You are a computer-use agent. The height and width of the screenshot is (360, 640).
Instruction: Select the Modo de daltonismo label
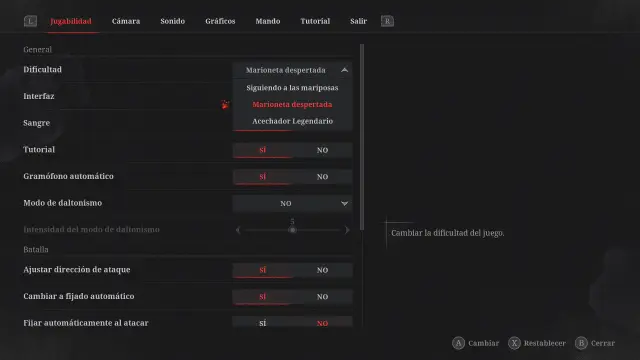62,203
